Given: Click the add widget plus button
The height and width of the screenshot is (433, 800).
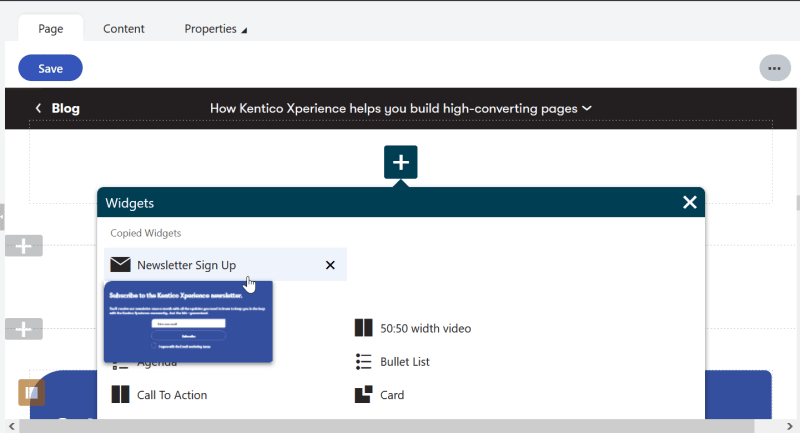Looking at the screenshot, I should (400, 162).
